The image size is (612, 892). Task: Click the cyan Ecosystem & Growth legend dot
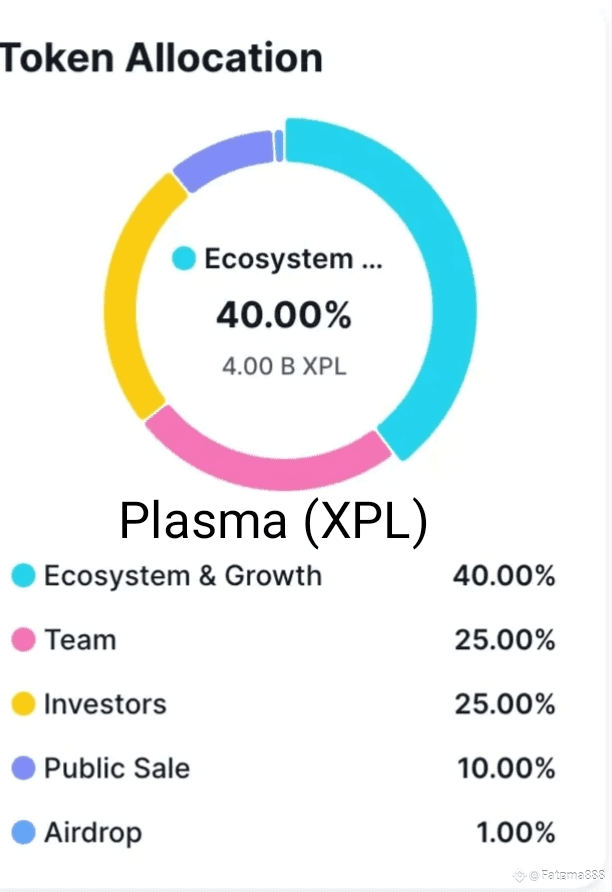(x=23, y=575)
